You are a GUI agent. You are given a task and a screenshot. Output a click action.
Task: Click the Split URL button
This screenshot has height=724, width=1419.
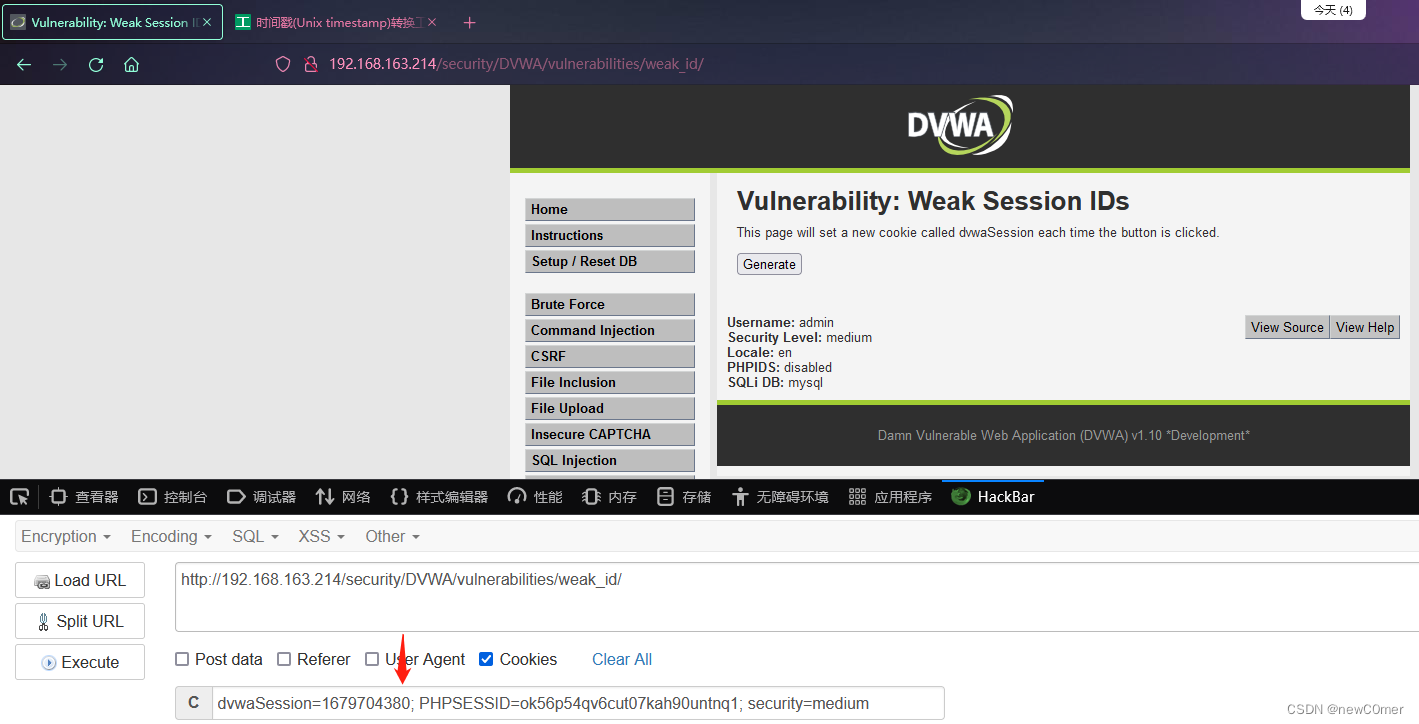click(80, 621)
